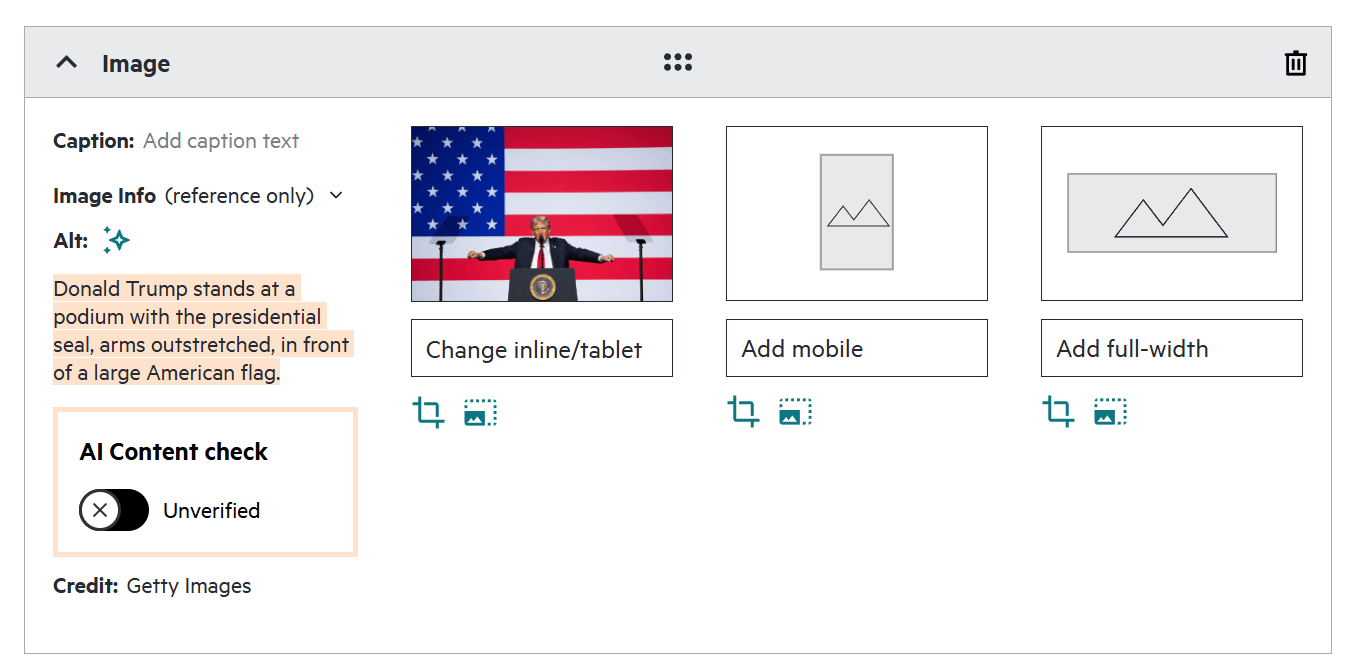The width and height of the screenshot is (1351, 669).
Task: Click the Add mobile button
Action: pyautogui.click(x=856, y=348)
